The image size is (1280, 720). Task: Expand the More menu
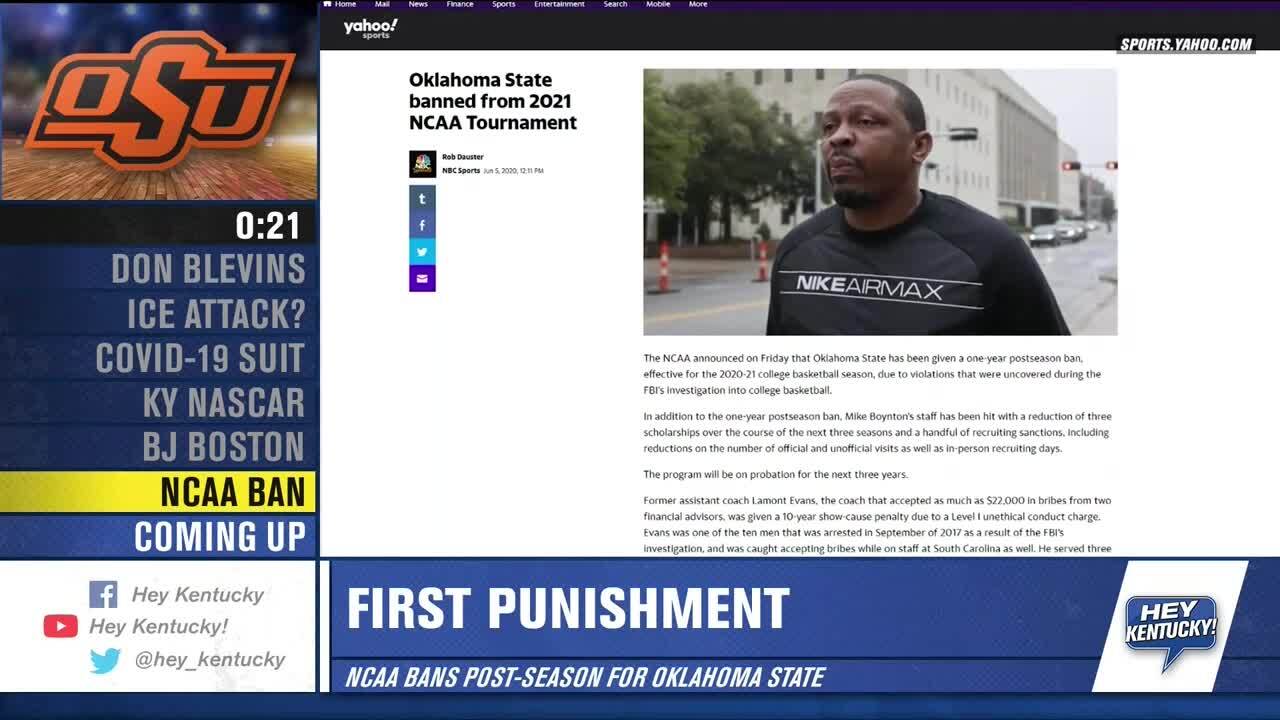tap(698, 4)
